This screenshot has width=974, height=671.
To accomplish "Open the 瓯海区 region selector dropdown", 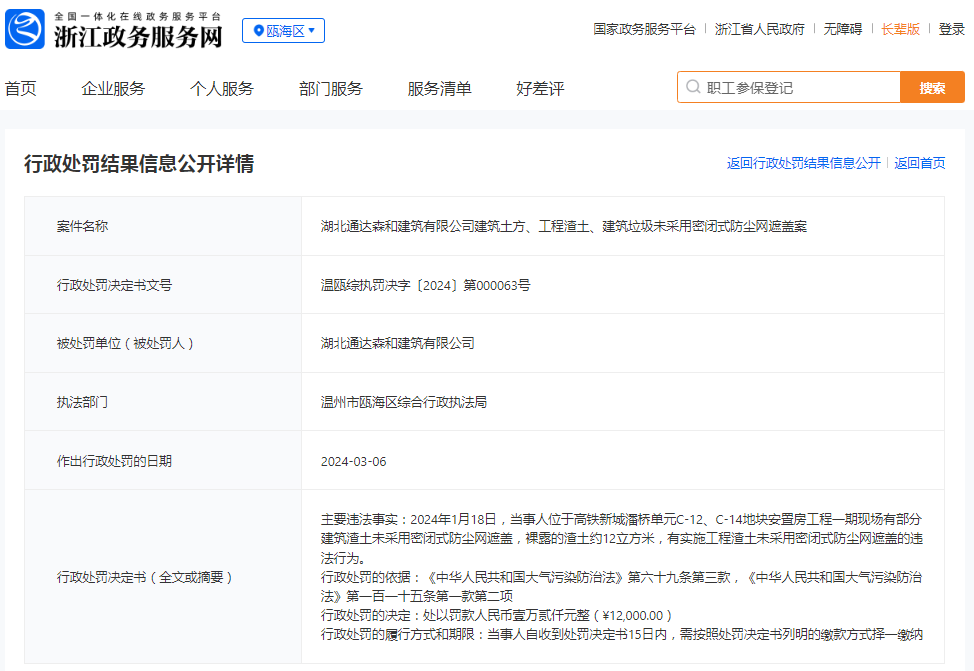I will tap(283, 30).
